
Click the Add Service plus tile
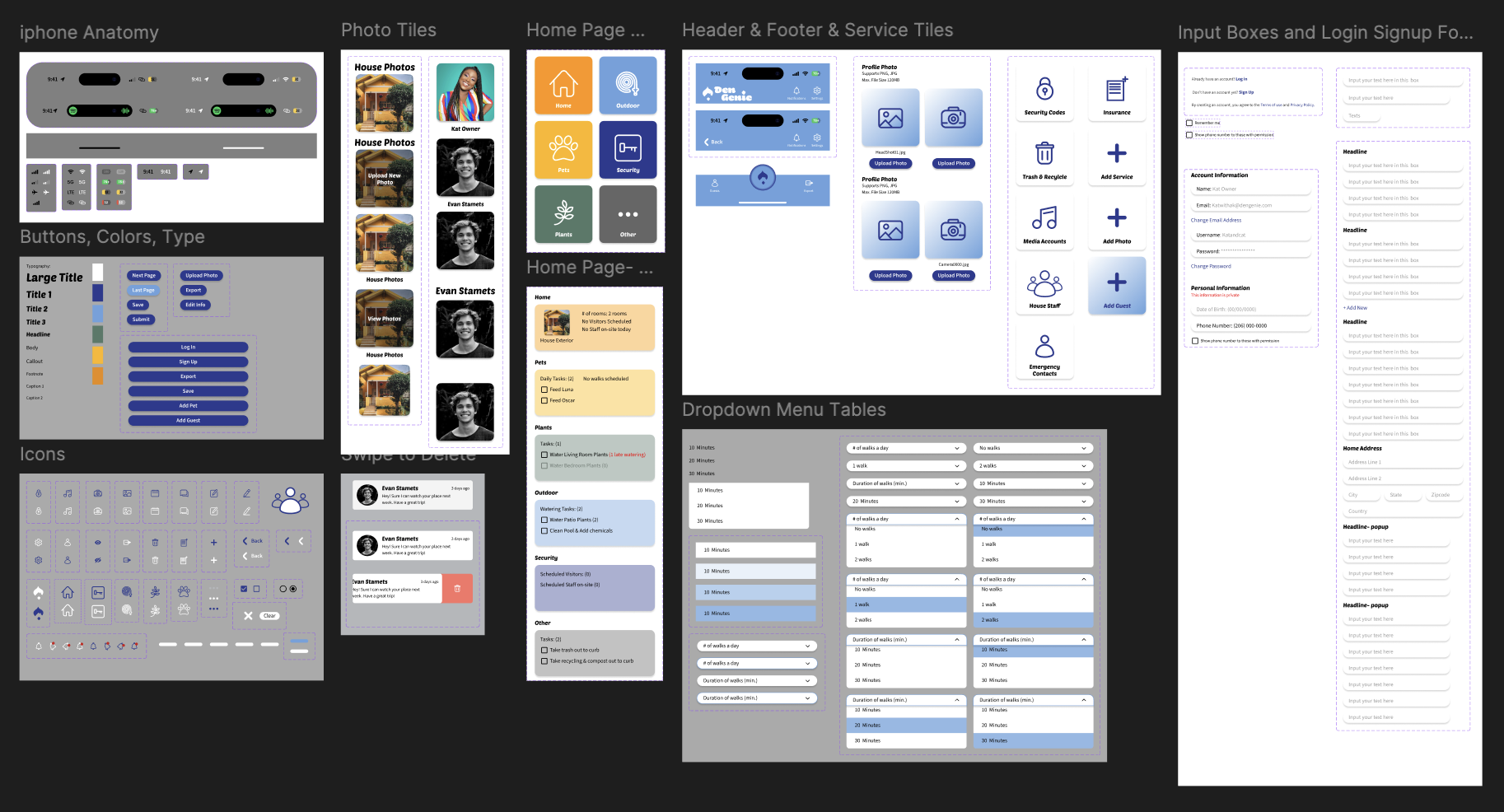point(1117,157)
